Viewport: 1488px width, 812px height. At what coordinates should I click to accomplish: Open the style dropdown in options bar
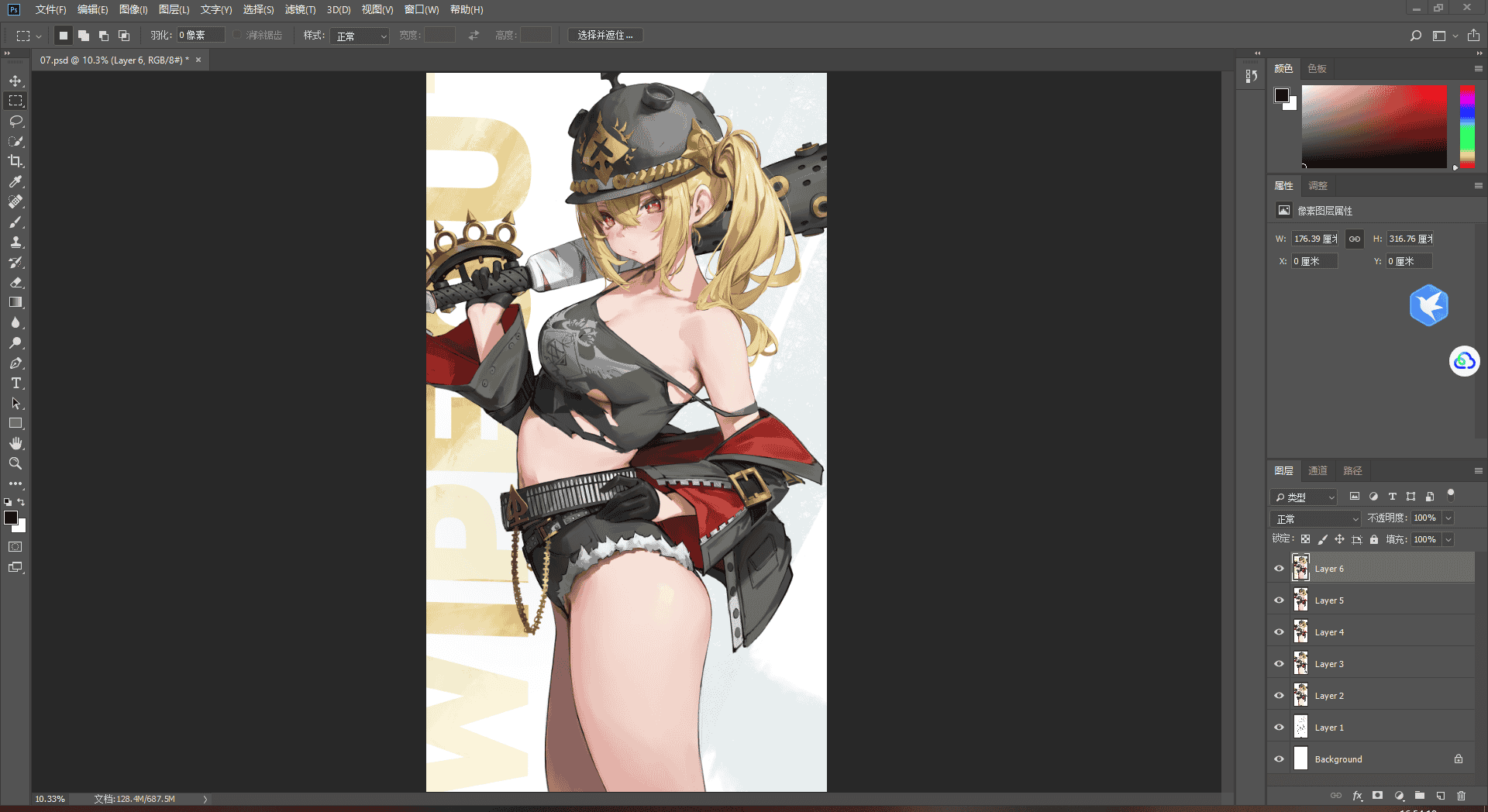(360, 36)
